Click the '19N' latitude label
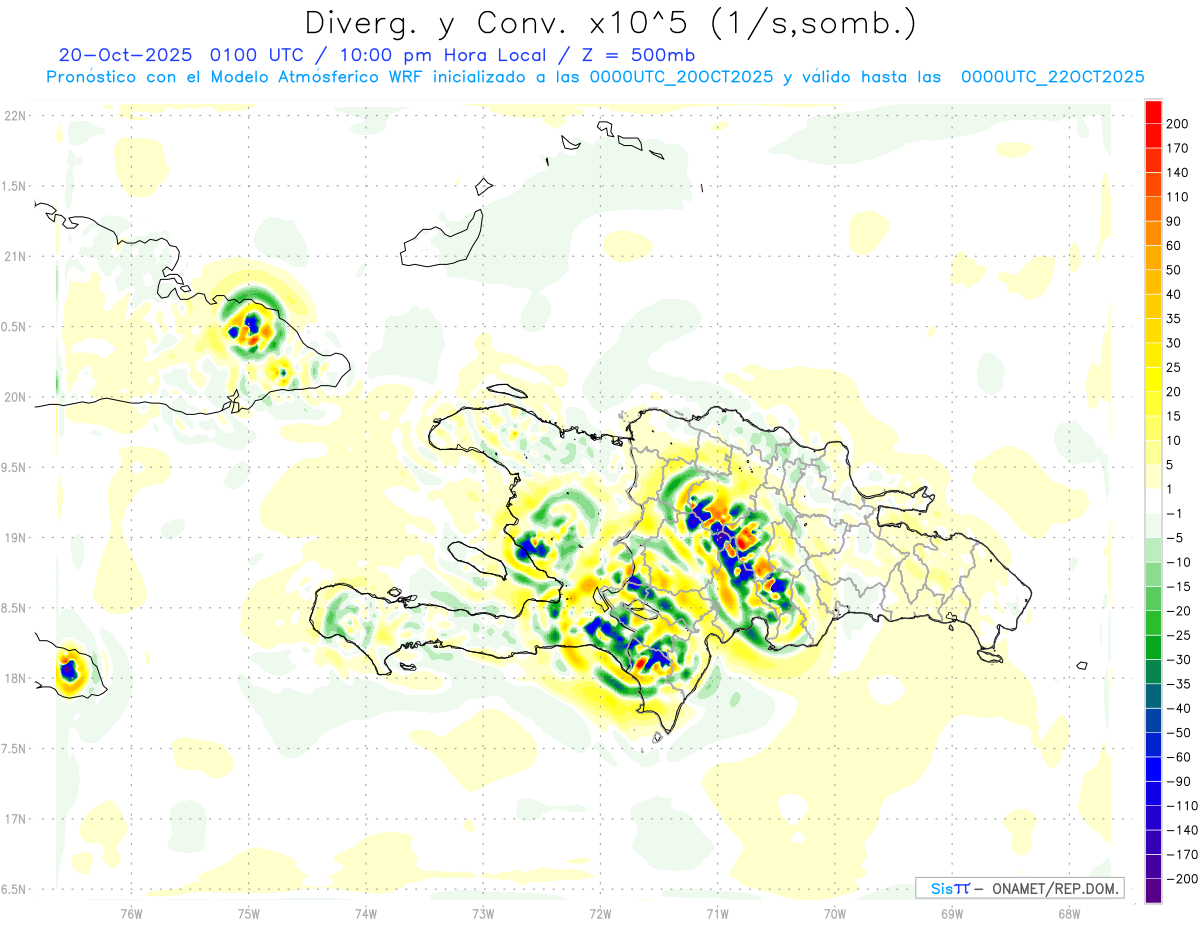The width and height of the screenshot is (1200, 927). [x=15, y=537]
